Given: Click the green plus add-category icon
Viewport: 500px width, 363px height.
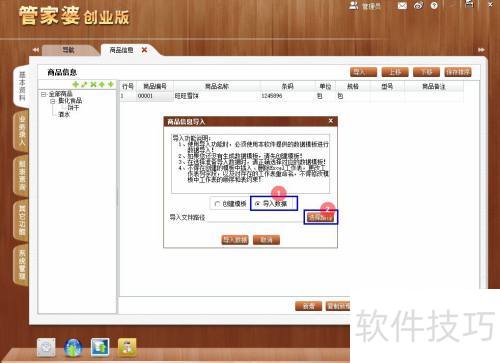Looking at the screenshot, I should click(x=76, y=85).
